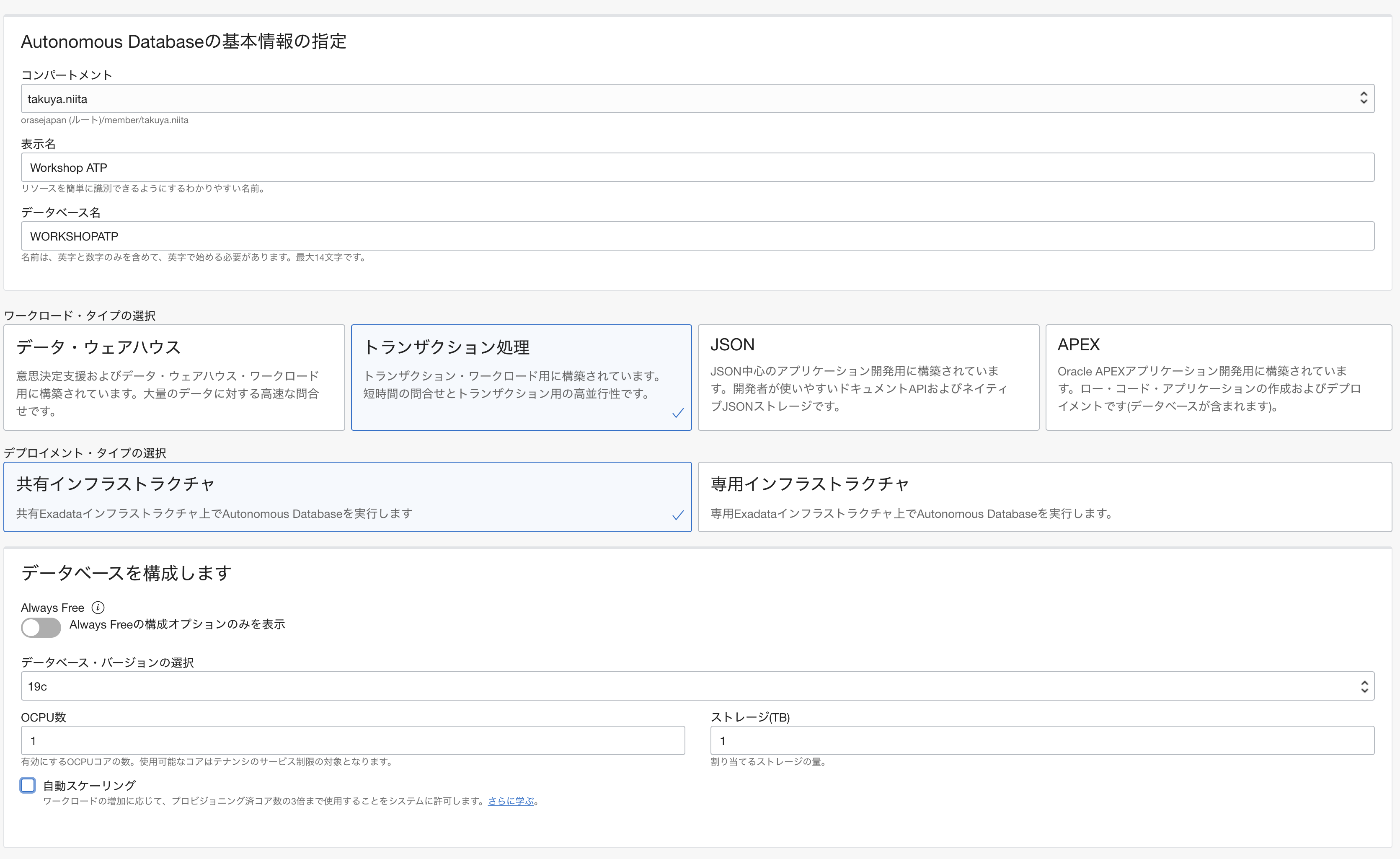The width and height of the screenshot is (1400, 859).
Task: Click the OCPU数 input field
Action: [352, 740]
